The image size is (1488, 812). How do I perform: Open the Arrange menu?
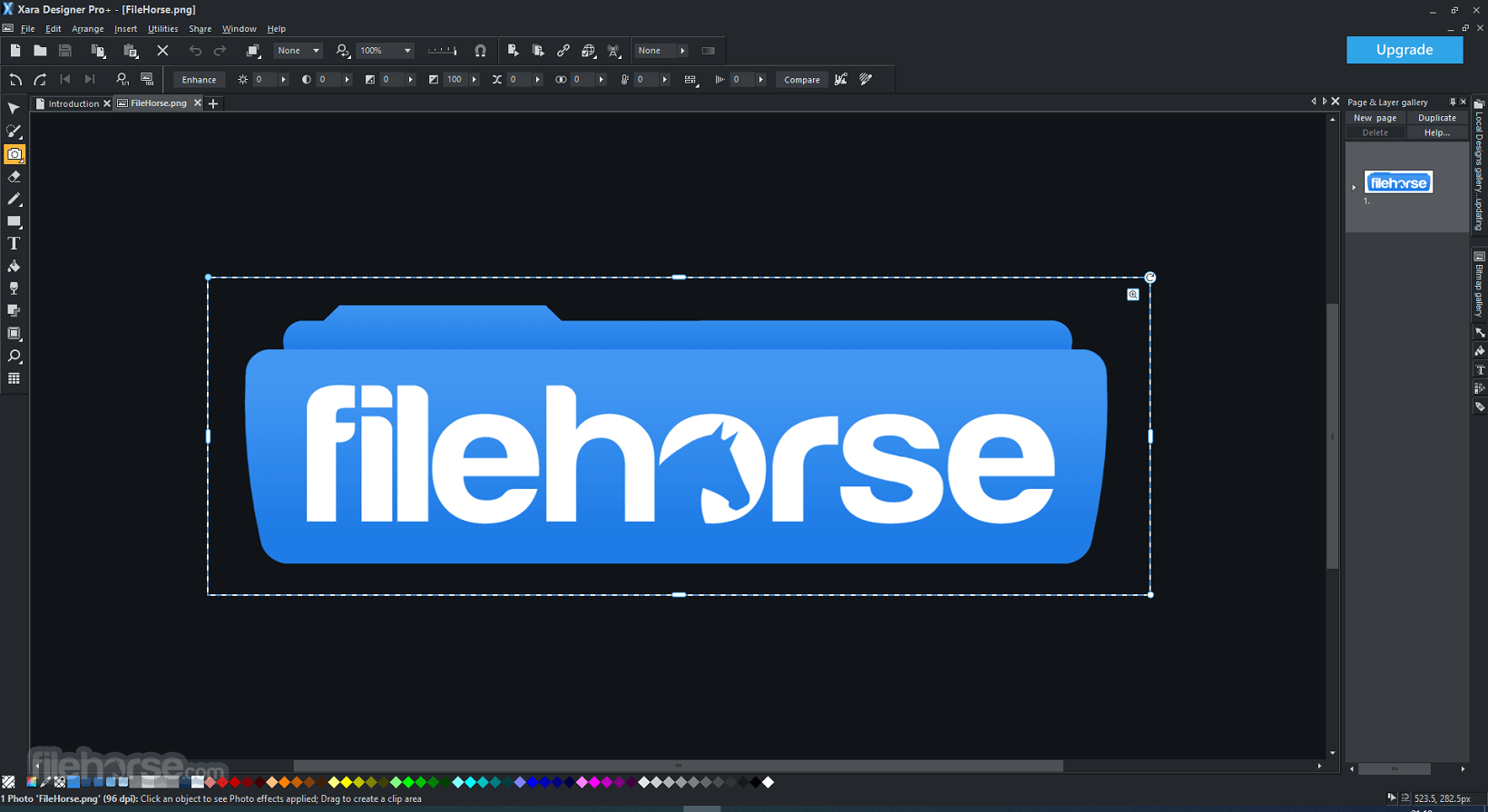point(88,29)
